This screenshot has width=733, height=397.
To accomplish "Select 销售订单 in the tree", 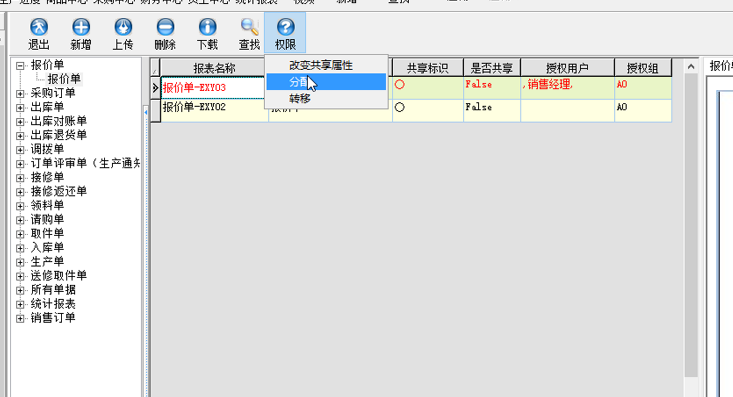I will (53, 318).
